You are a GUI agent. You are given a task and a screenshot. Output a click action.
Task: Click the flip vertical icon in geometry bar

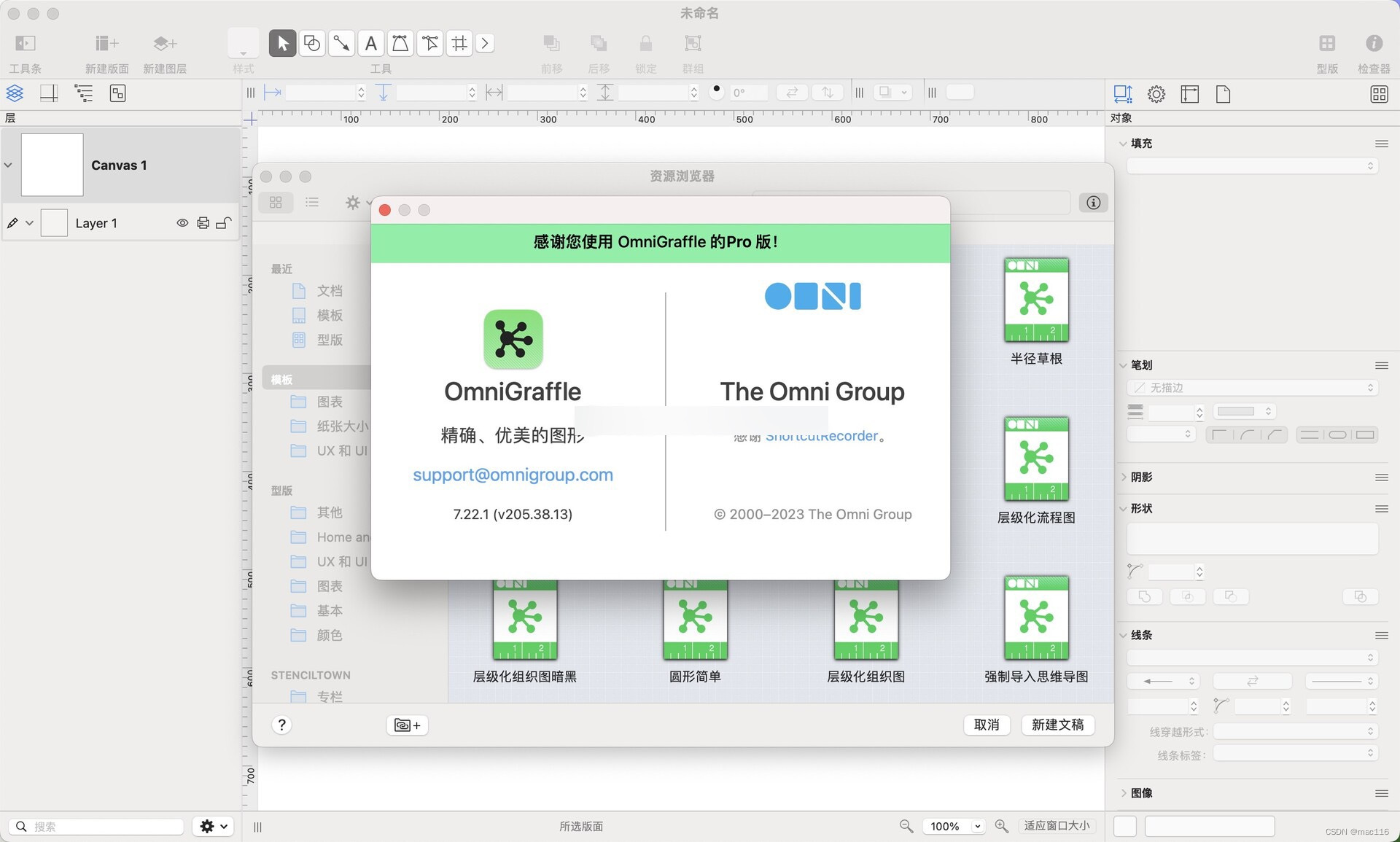click(827, 92)
